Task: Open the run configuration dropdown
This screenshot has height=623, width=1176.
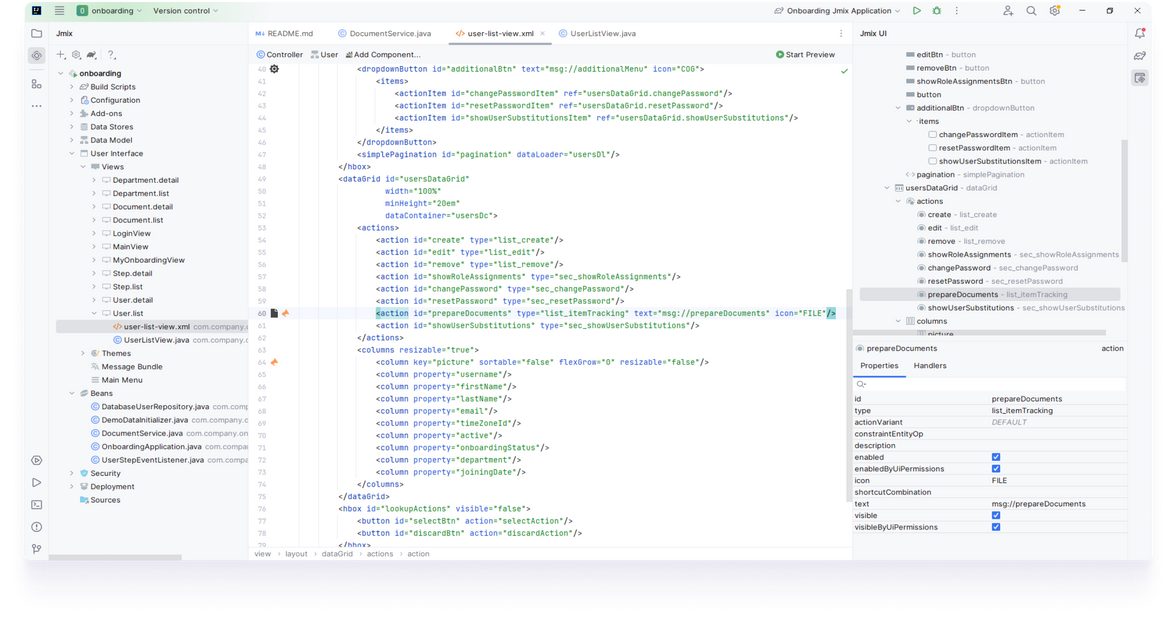Action: [838, 11]
